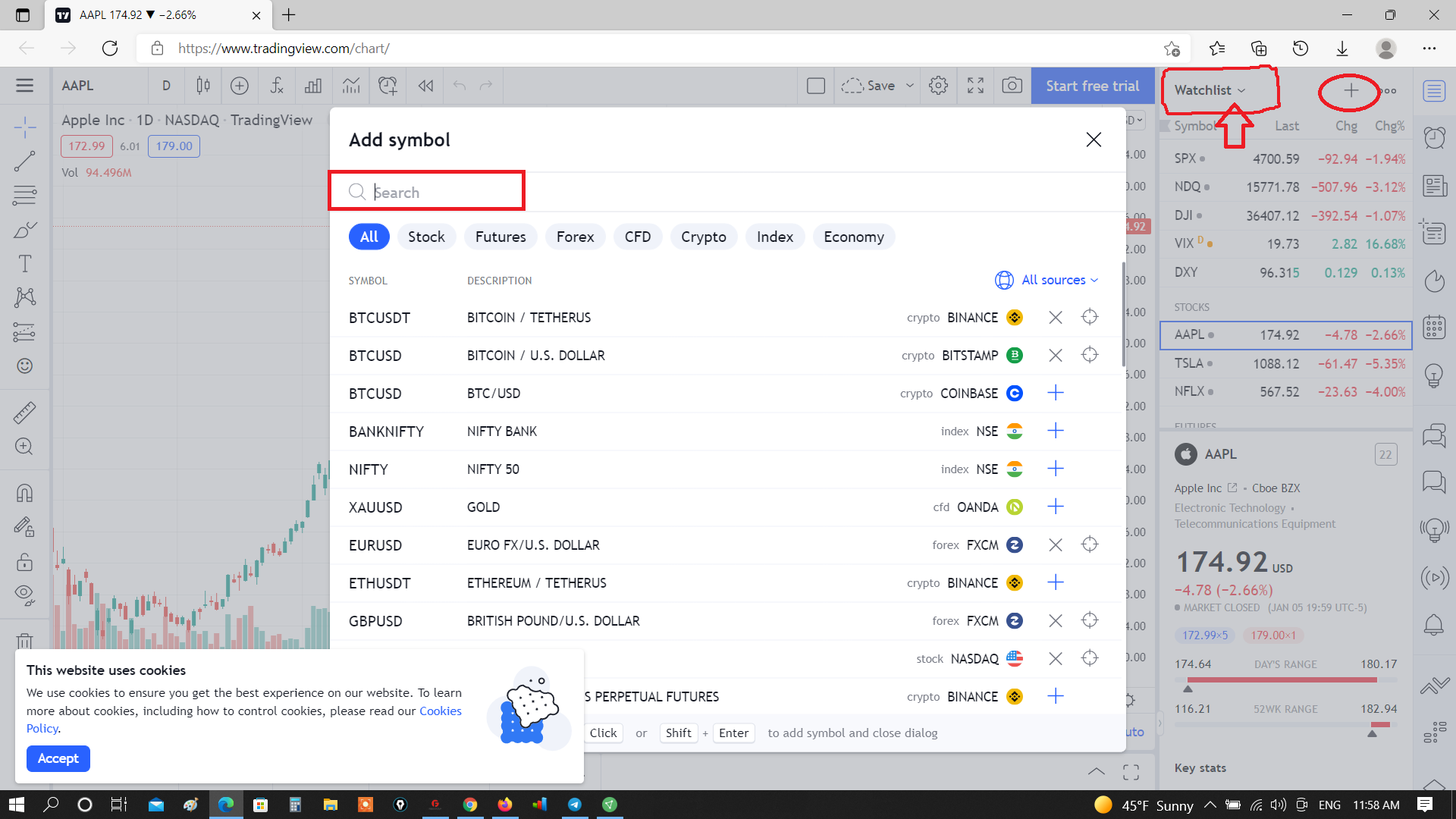This screenshot has height=819, width=1456.
Task: Select the All filter tab
Action: [369, 237]
